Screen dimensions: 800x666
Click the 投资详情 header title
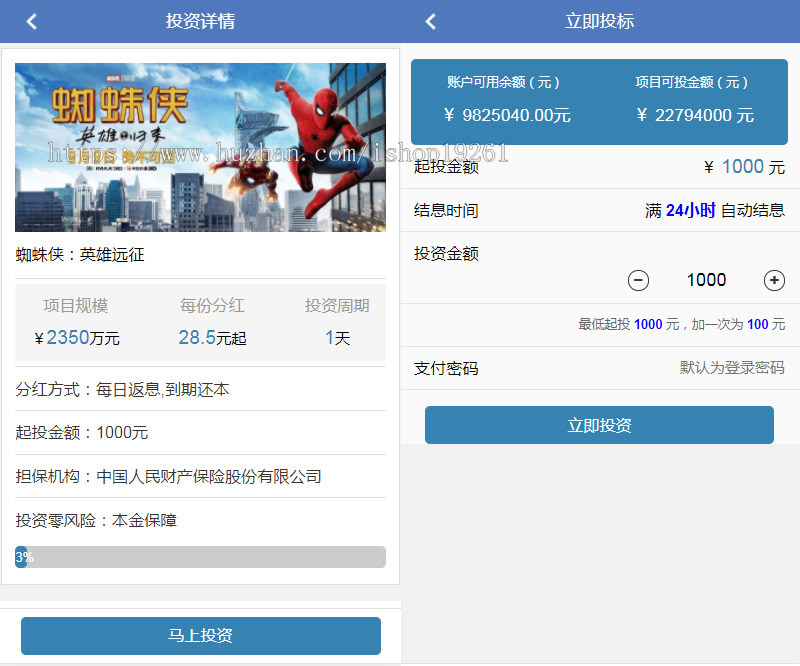[x=201, y=21]
